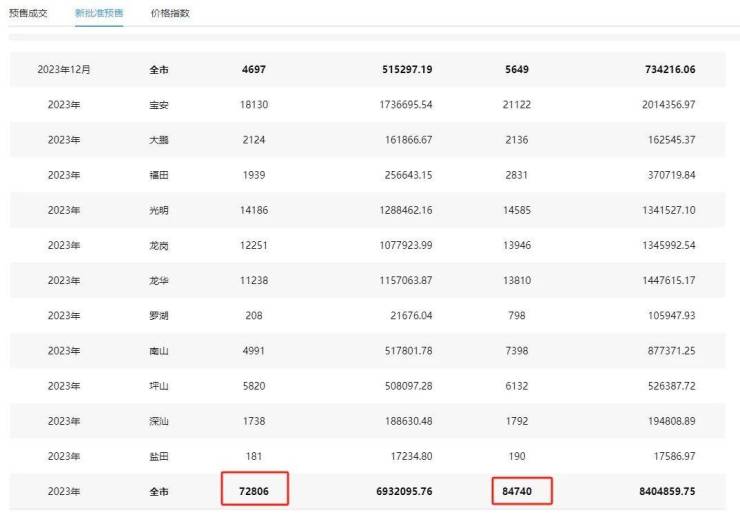Select the 龙华 district cell

coord(159,281)
